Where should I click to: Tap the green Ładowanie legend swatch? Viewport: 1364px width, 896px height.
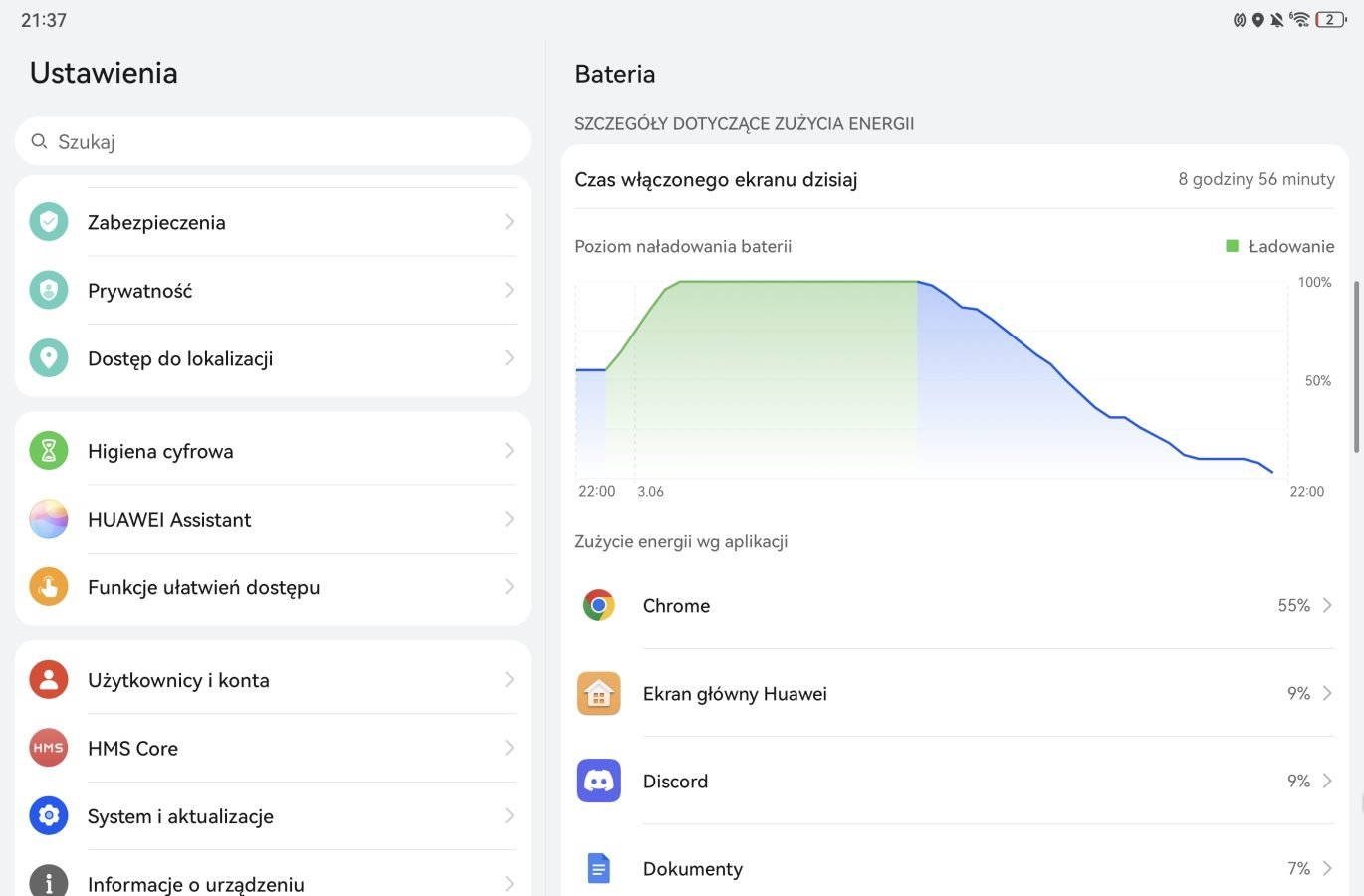coord(1232,246)
